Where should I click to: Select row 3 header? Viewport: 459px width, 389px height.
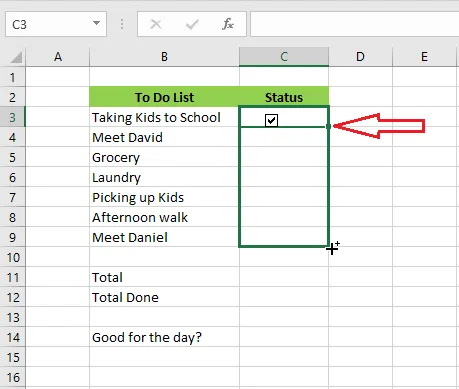point(13,117)
